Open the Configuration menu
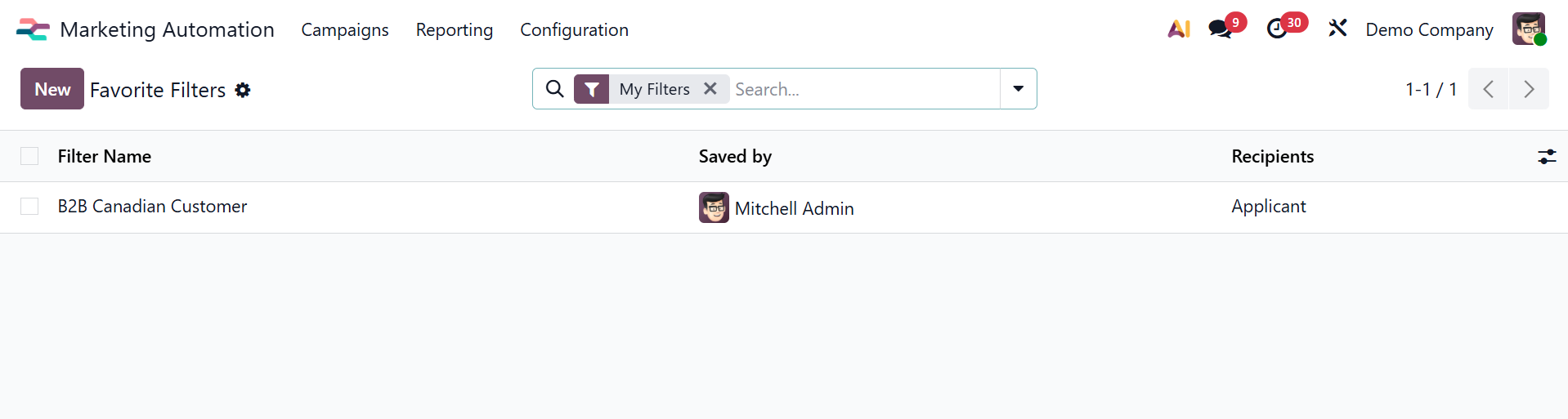 point(574,29)
